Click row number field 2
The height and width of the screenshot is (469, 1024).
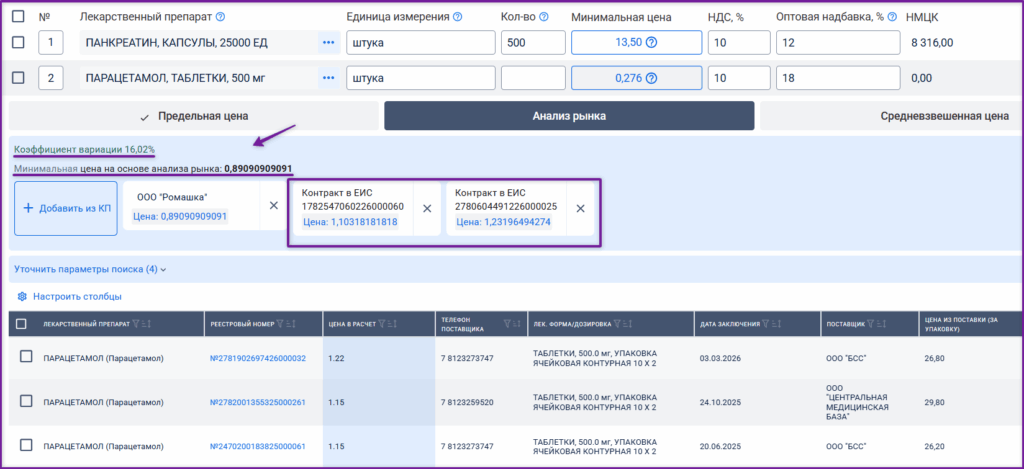(51, 78)
